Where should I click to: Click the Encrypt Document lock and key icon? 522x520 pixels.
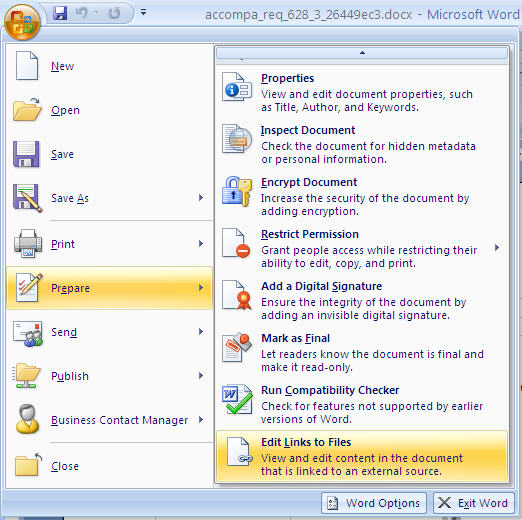coord(237,191)
